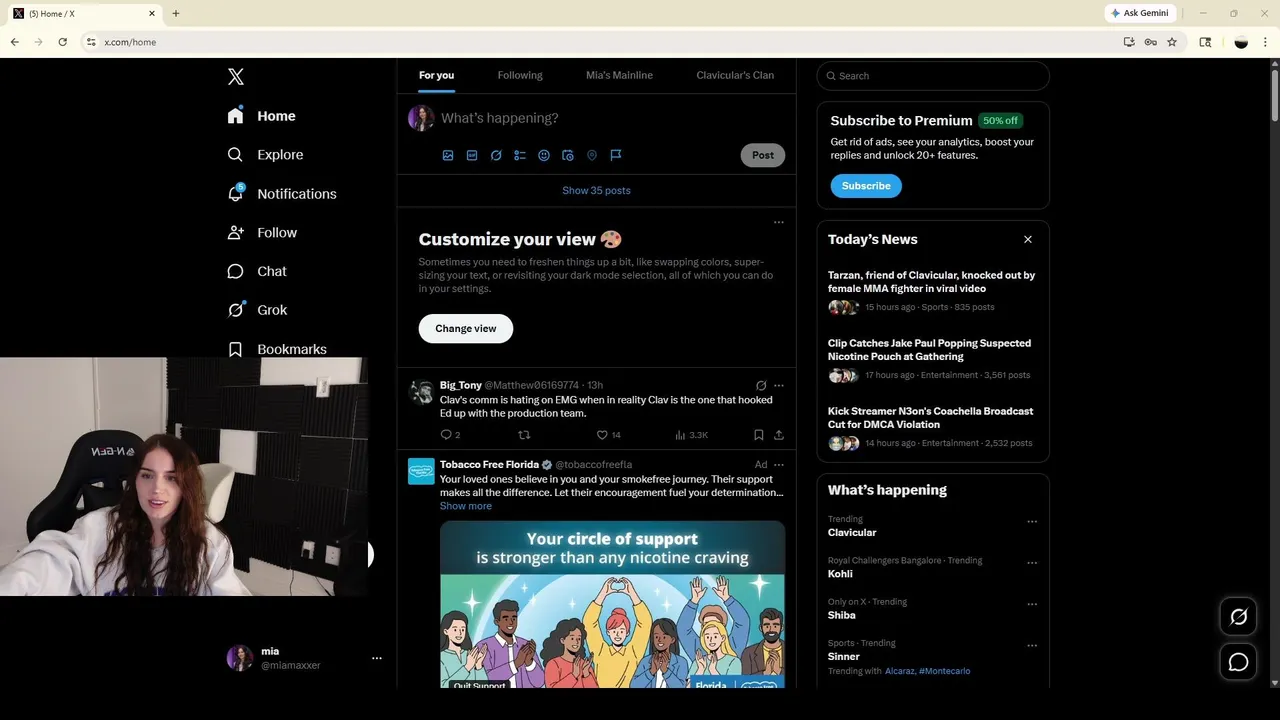Open the floating Grok button
The image size is (1280, 720).
(x=1238, y=617)
